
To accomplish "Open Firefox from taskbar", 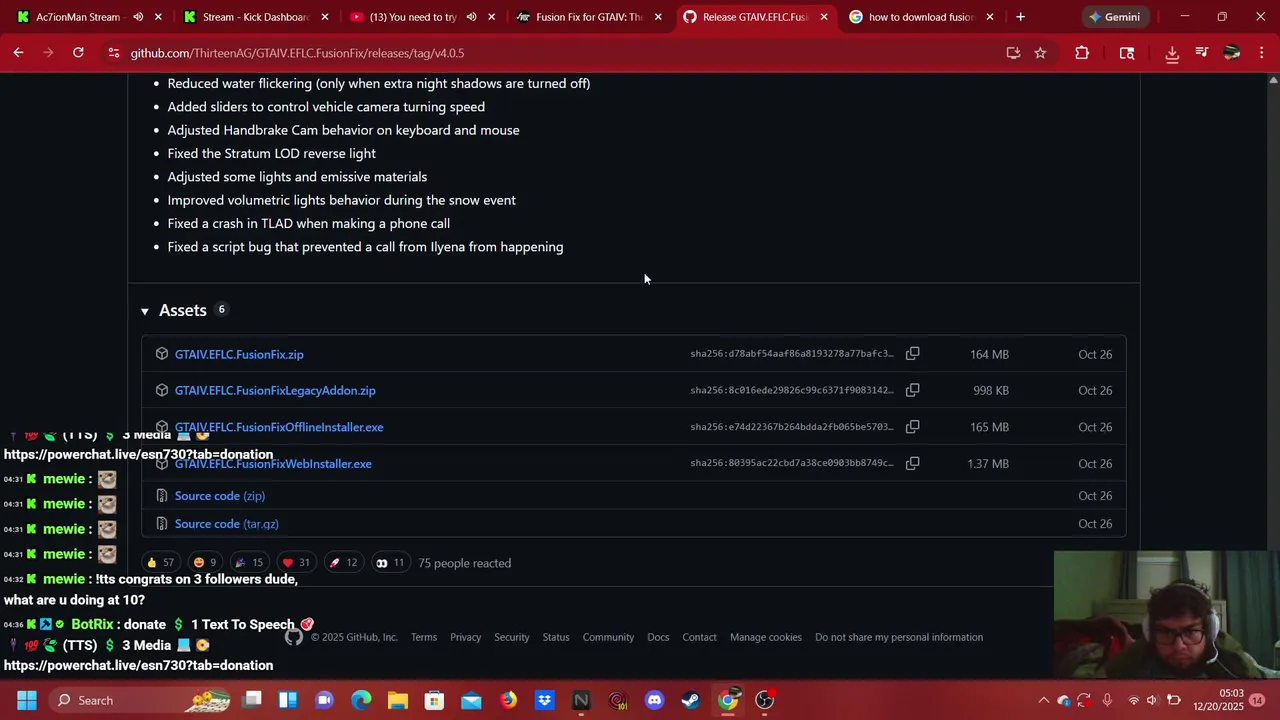I will click(508, 700).
